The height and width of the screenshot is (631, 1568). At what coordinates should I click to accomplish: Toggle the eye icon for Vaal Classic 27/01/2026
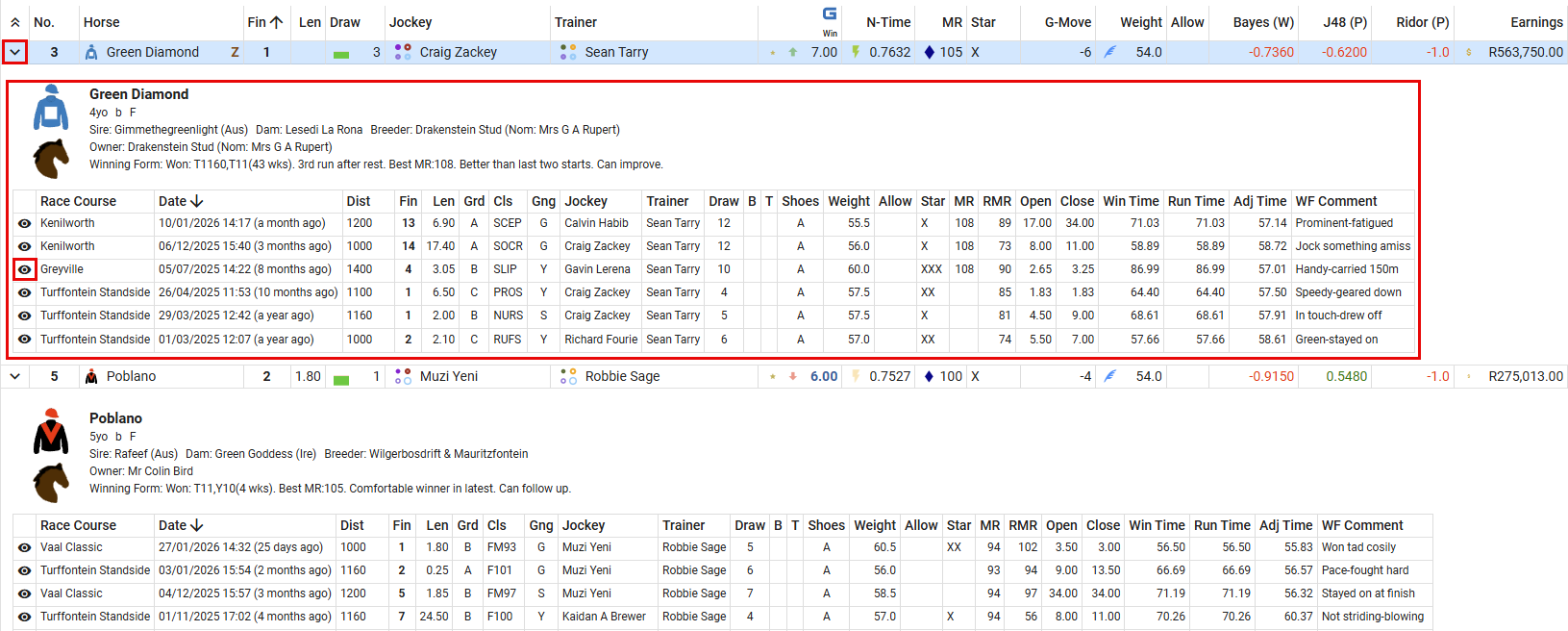(25, 547)
